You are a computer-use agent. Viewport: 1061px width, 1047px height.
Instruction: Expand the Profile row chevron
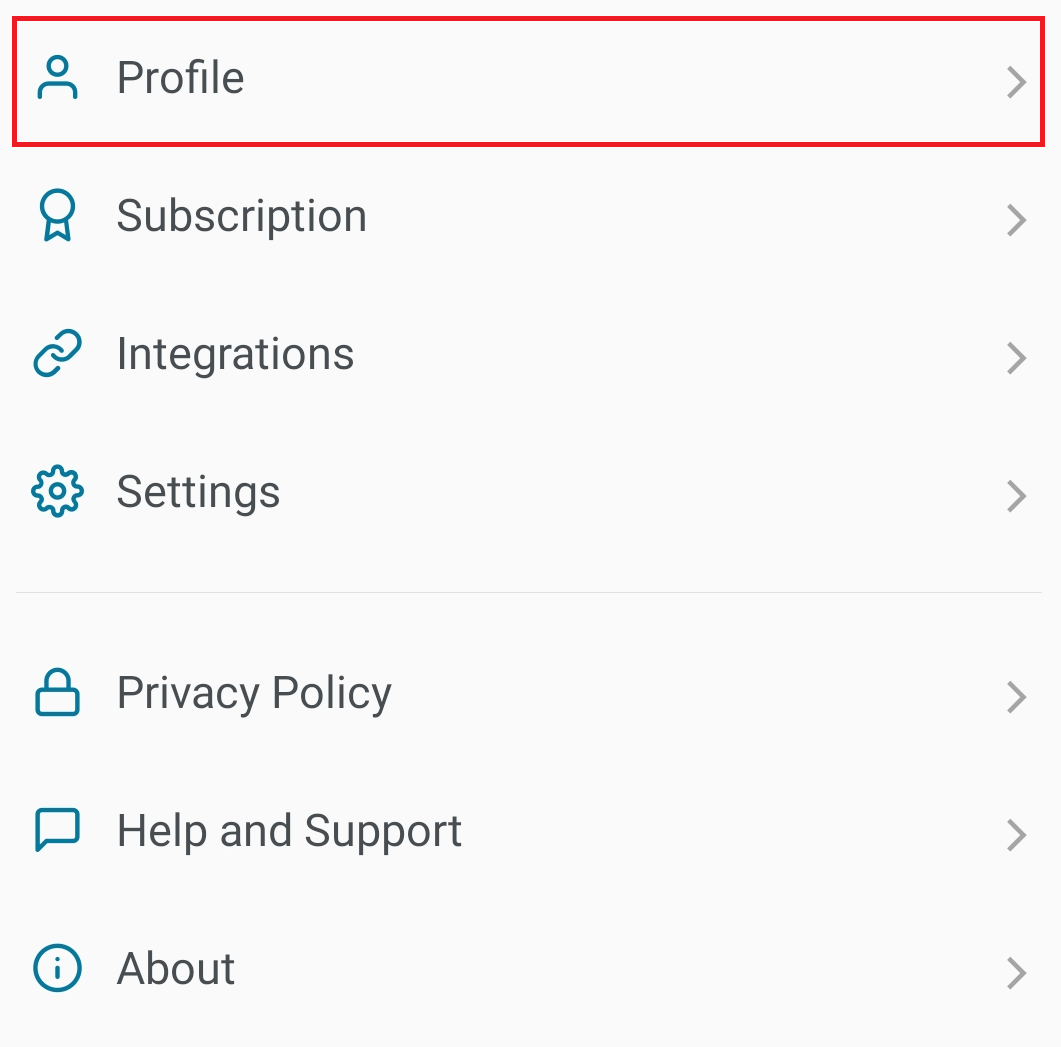[1016, 82]
